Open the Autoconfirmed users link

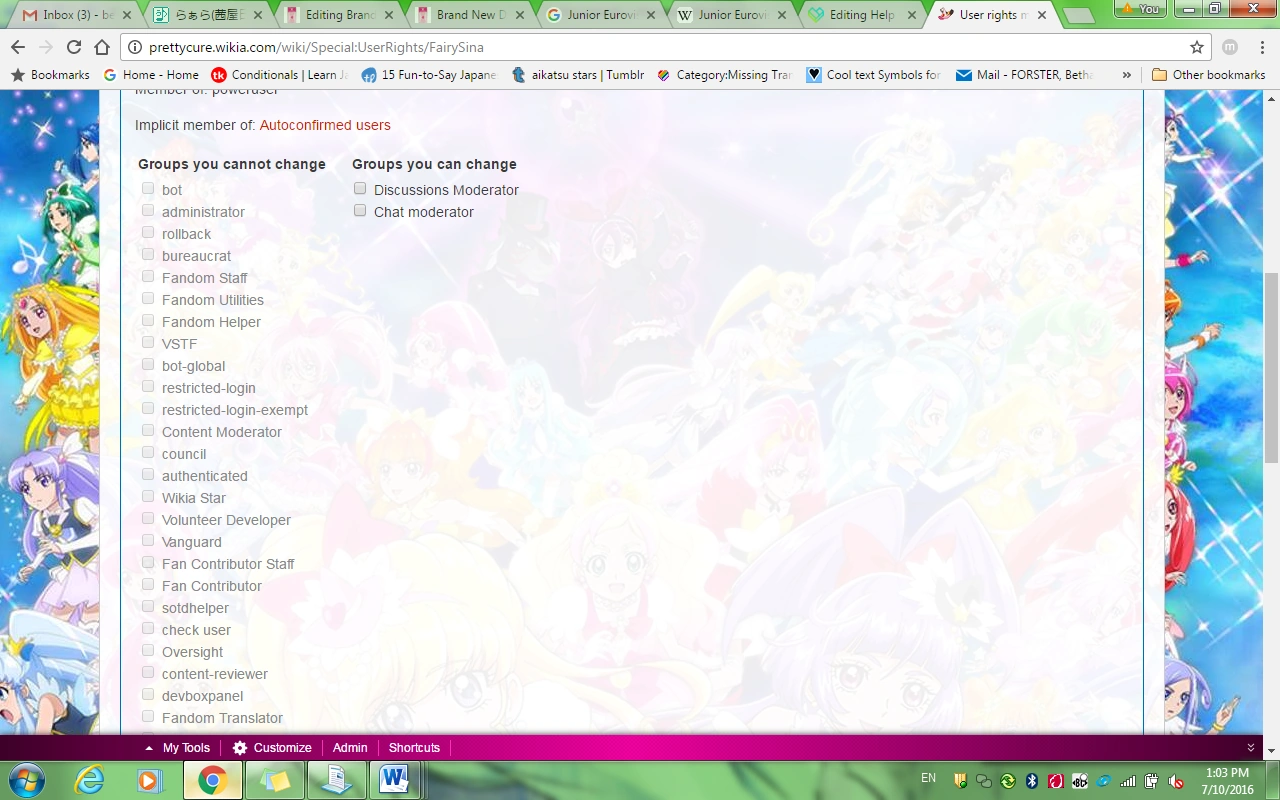[325, 125]
